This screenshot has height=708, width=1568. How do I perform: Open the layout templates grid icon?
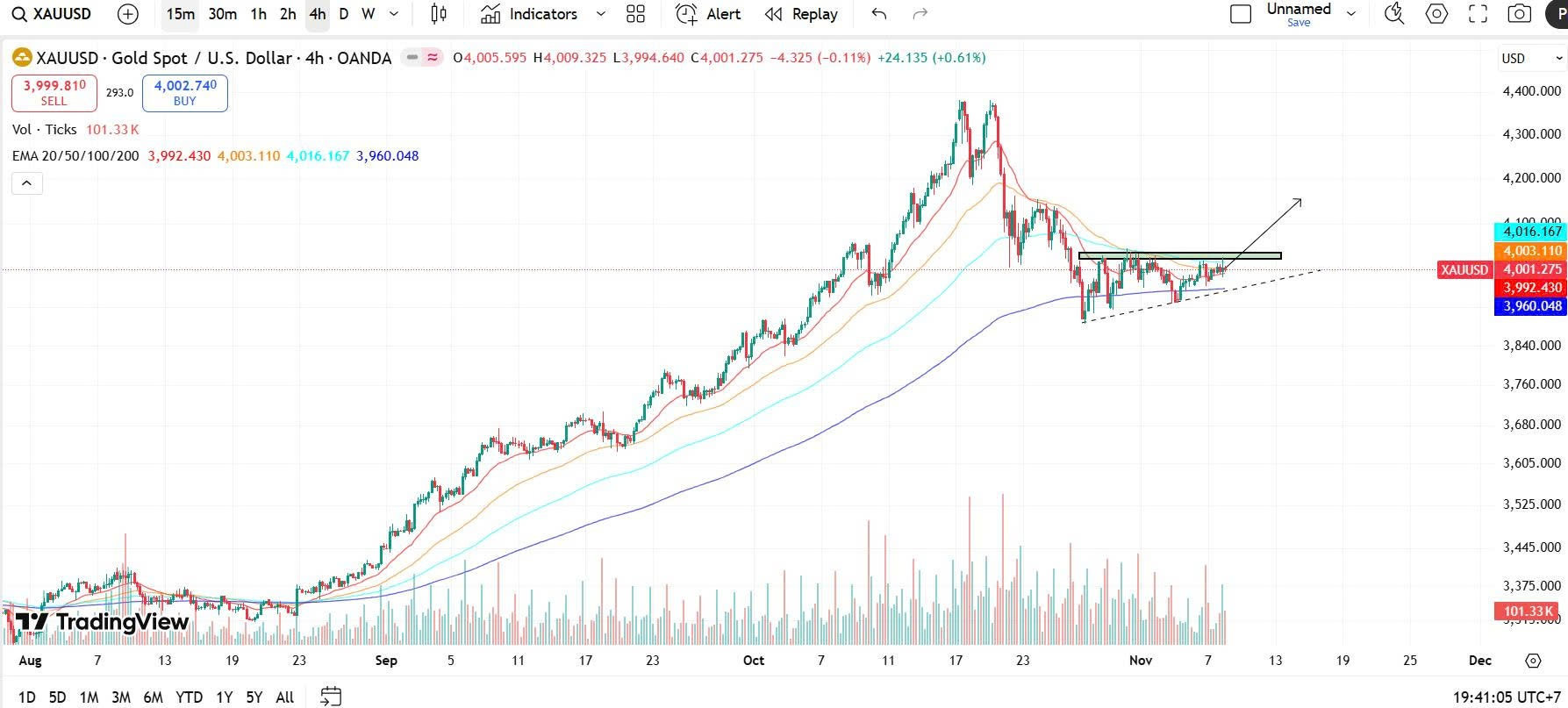636,14
